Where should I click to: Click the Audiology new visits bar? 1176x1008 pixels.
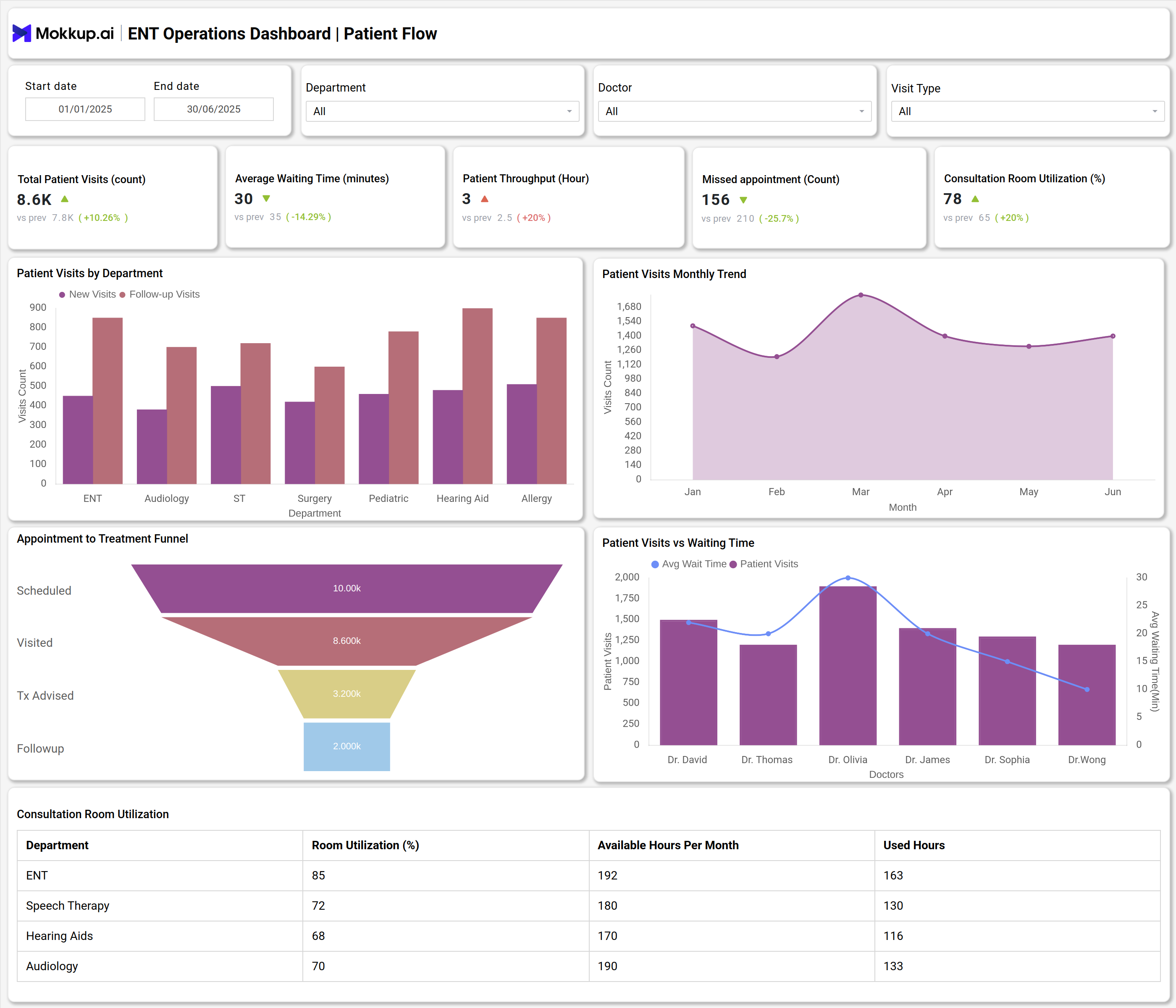coord(152,446)
